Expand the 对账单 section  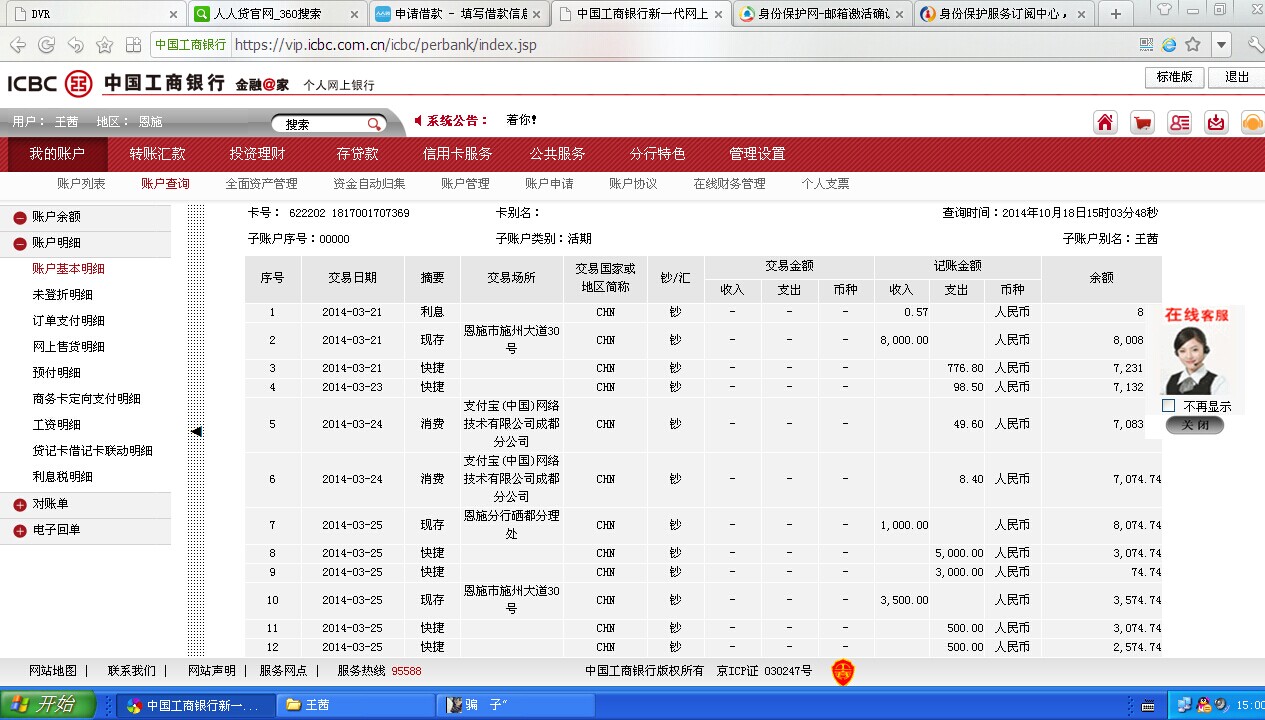click(20, 505)
